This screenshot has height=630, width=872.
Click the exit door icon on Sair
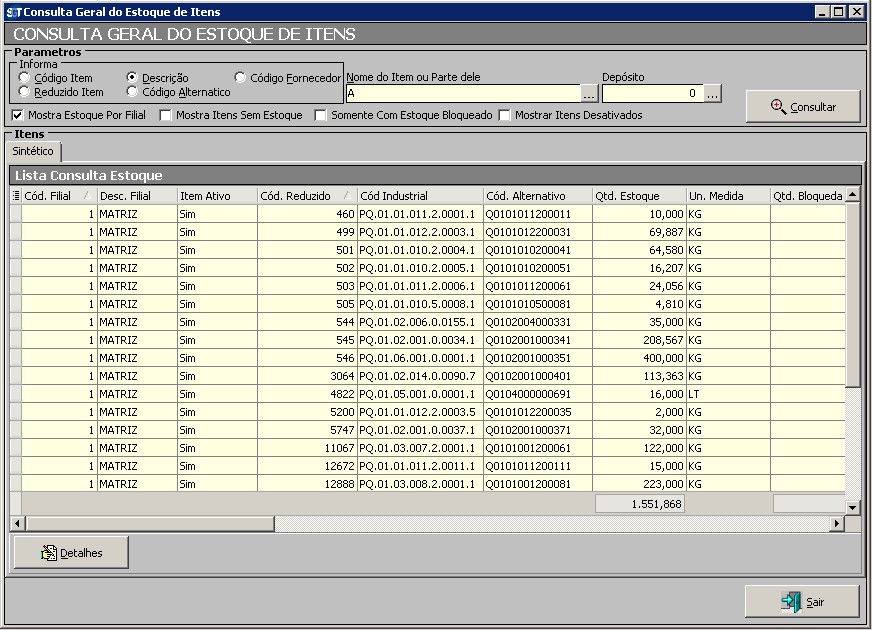[x=791, y=602]
